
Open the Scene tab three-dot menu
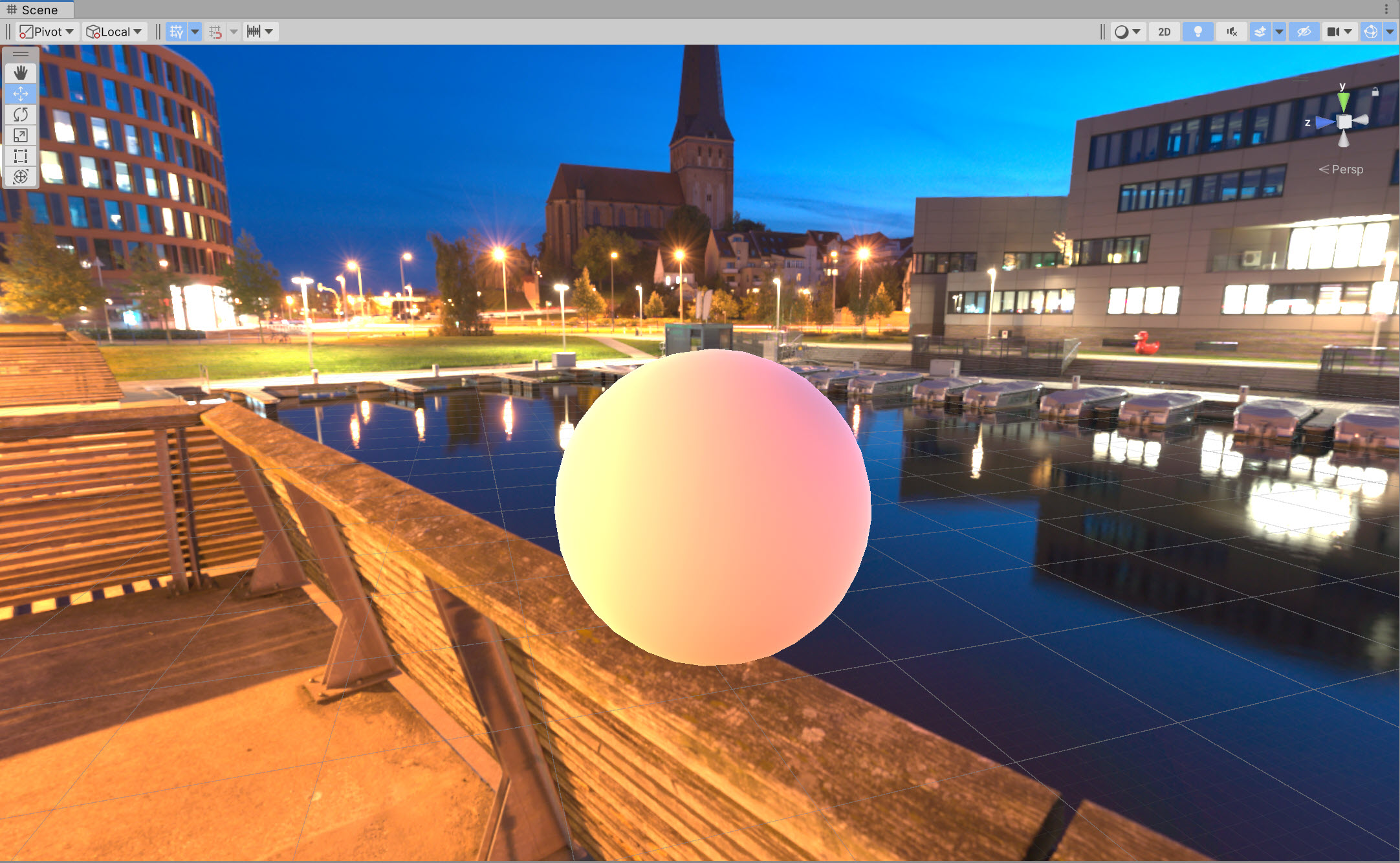click(1386, 9)
